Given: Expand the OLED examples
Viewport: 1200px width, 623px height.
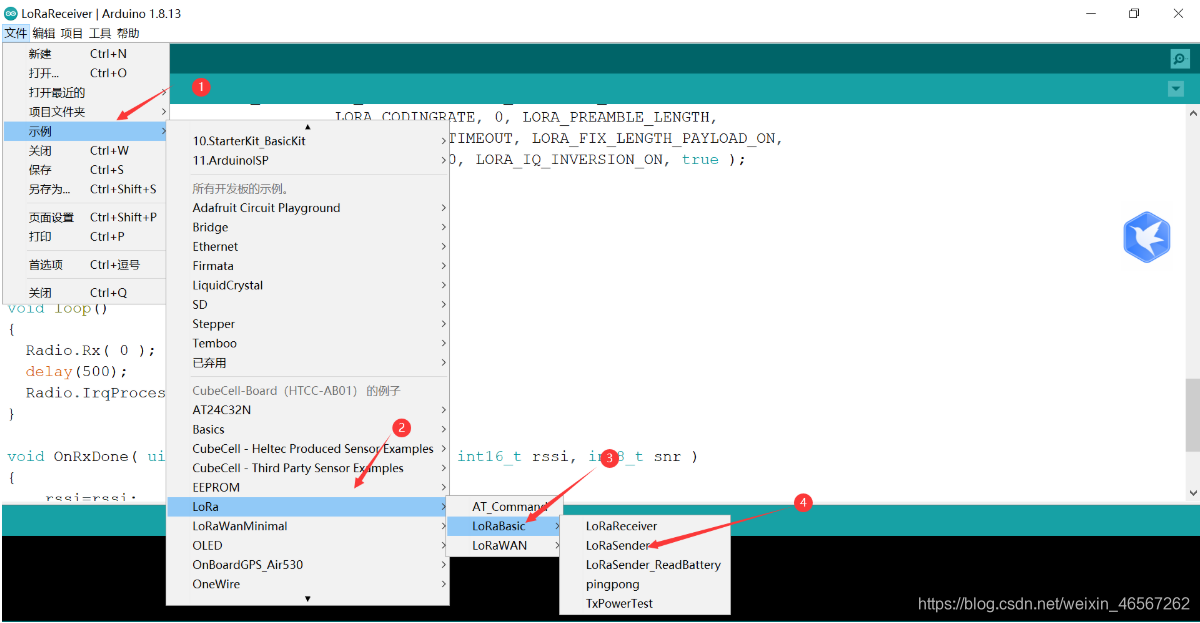Looking at the screenshot, I should (308, 546).
